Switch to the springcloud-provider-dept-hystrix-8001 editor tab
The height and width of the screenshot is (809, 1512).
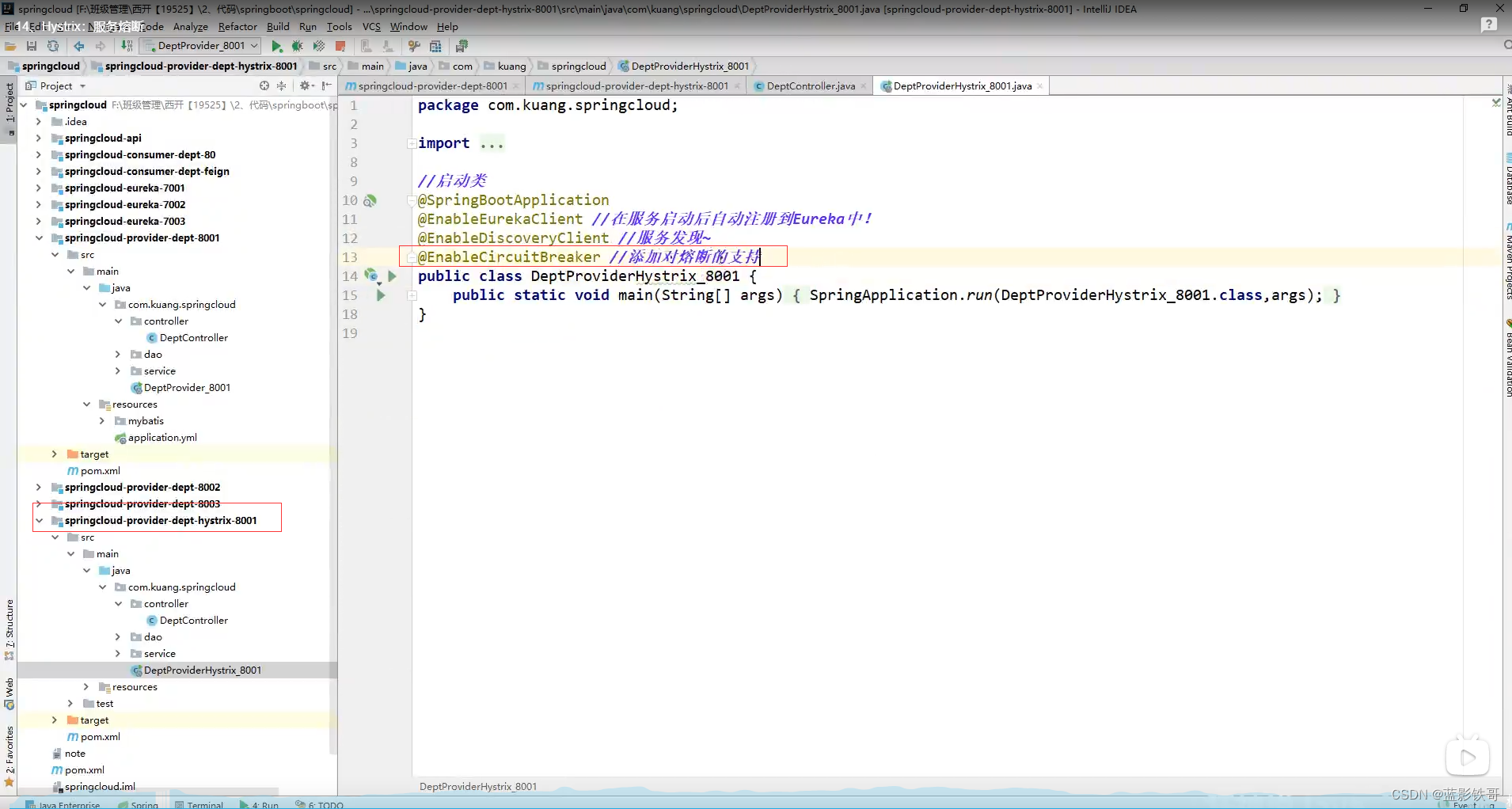tap(636, 85)
